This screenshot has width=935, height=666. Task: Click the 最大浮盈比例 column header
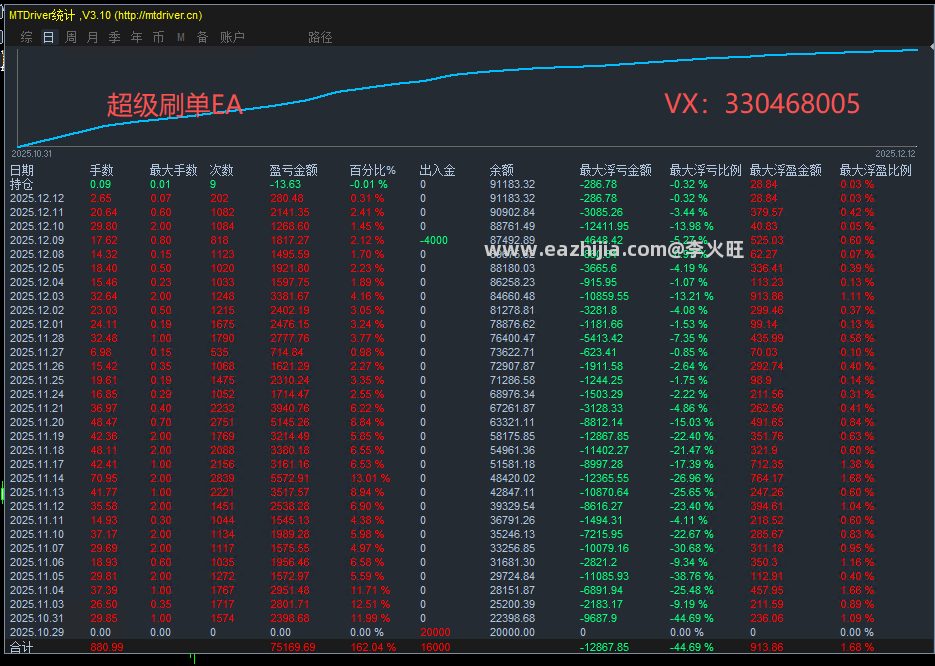876,171
